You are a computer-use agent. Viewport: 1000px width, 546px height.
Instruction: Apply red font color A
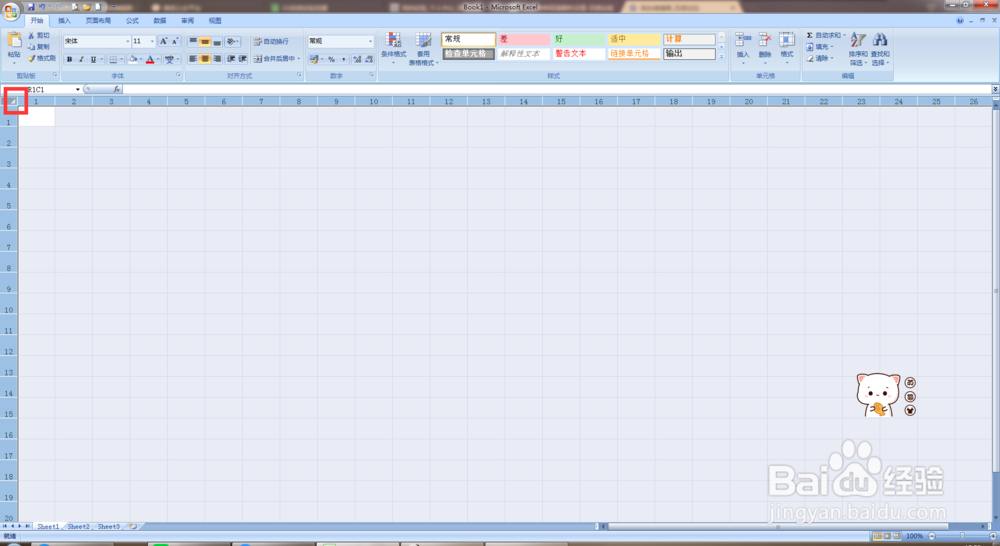point(150,59)
